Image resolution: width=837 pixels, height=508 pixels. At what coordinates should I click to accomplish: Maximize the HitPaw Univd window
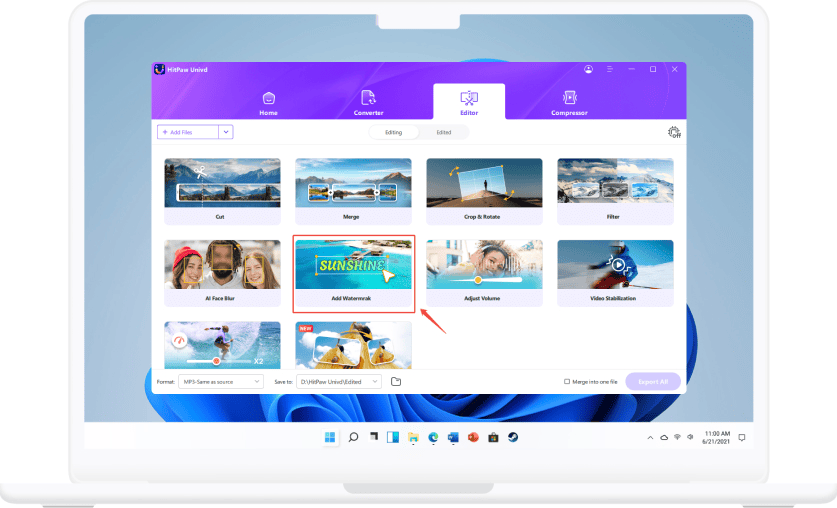pos(653,69)
